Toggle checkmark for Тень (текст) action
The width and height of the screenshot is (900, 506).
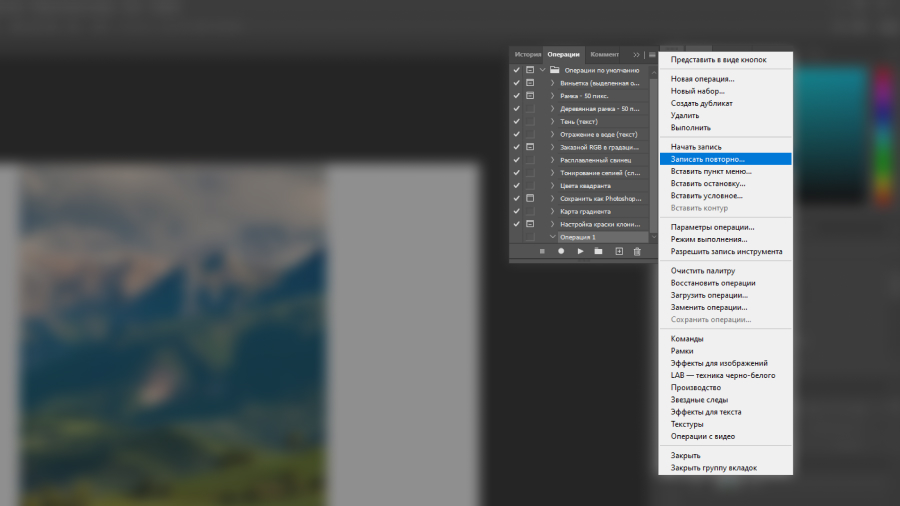(x=516, y=121)
